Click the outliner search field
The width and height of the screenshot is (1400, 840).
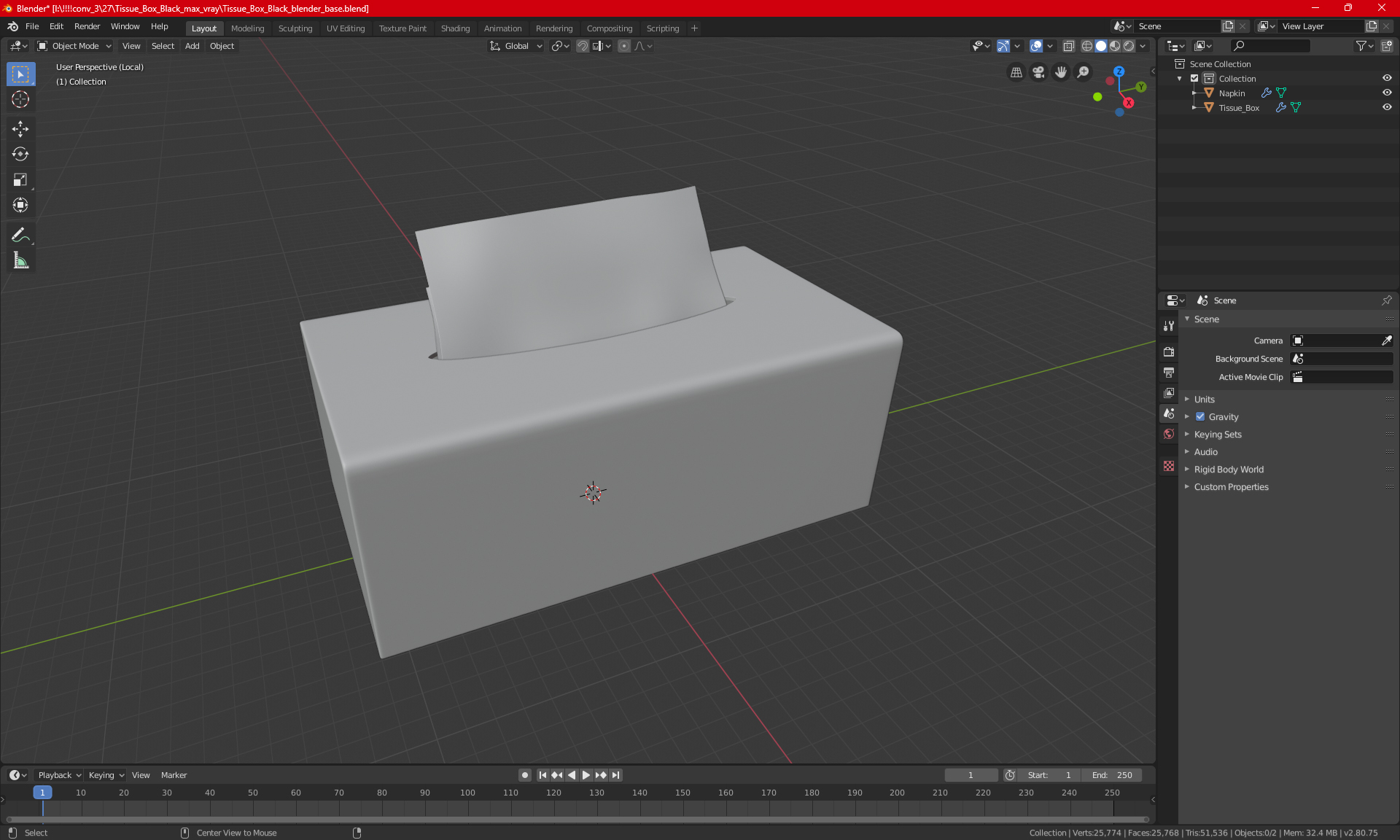[x=1269, y=46]
